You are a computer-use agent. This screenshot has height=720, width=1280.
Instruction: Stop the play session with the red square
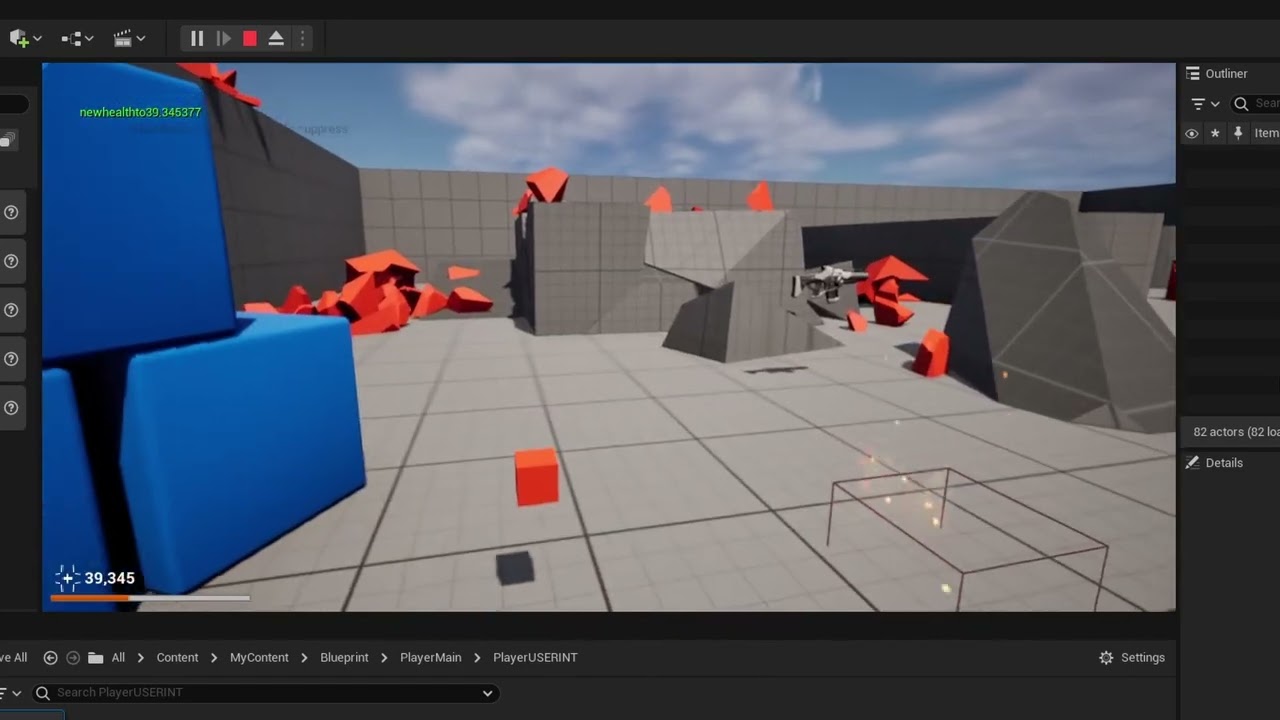click(x=250, y=38)
